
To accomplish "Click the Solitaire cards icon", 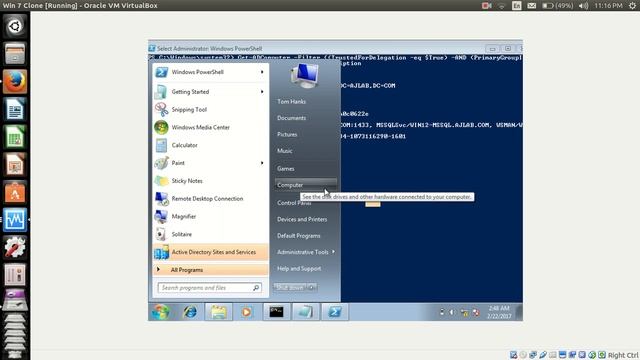I will coord(161,234).
